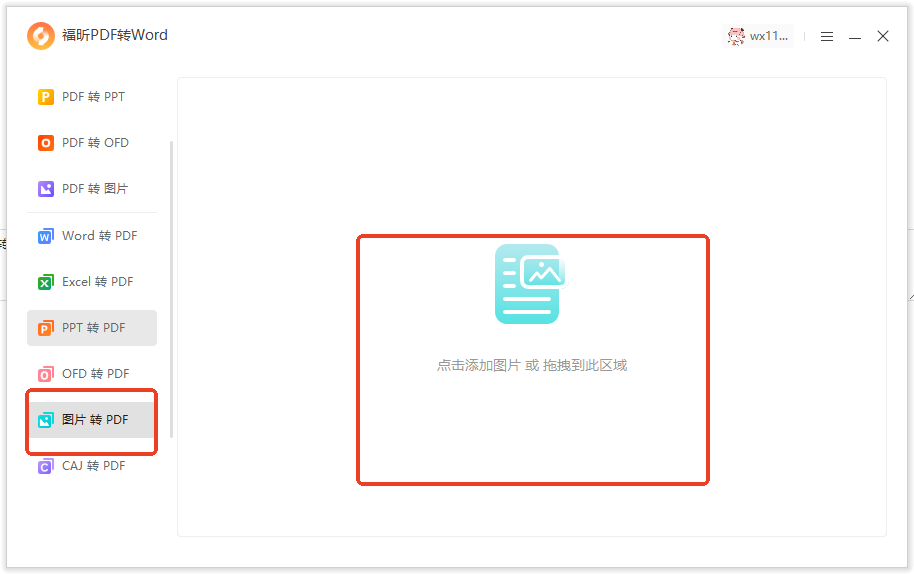This screenshot has height=574, width=914.
Task: Click the Foxit app logo icon
Action: pos(41,36)
